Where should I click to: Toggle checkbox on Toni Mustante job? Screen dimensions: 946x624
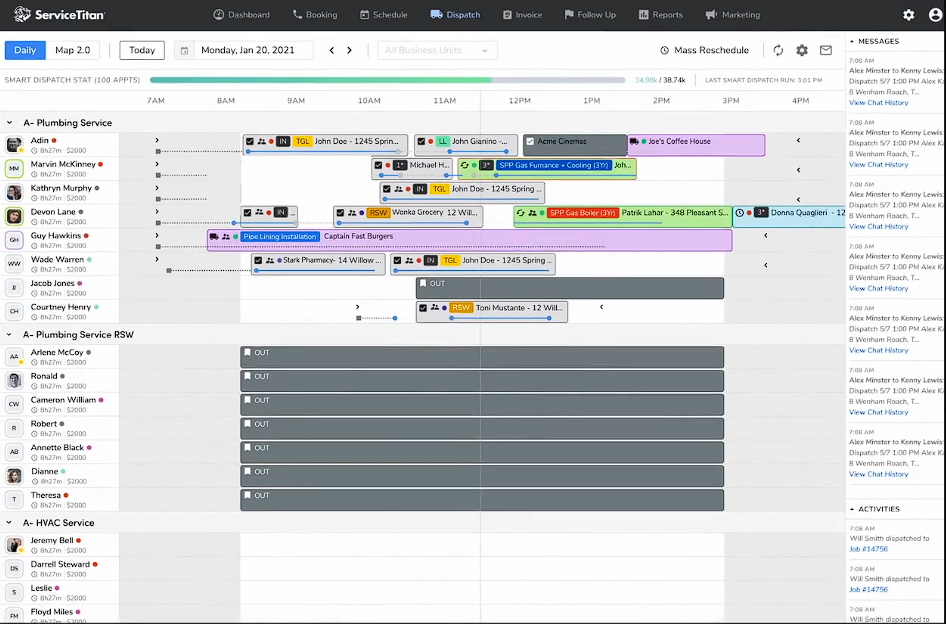(423, 308)
